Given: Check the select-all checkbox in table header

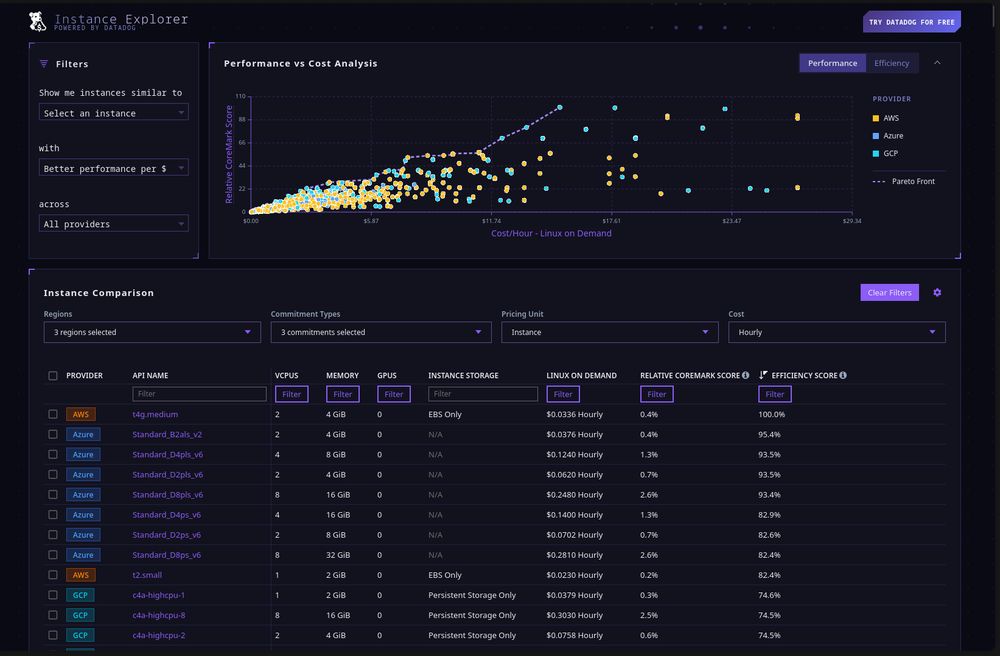Looking at the screenshot, I should tap(53, 375).
